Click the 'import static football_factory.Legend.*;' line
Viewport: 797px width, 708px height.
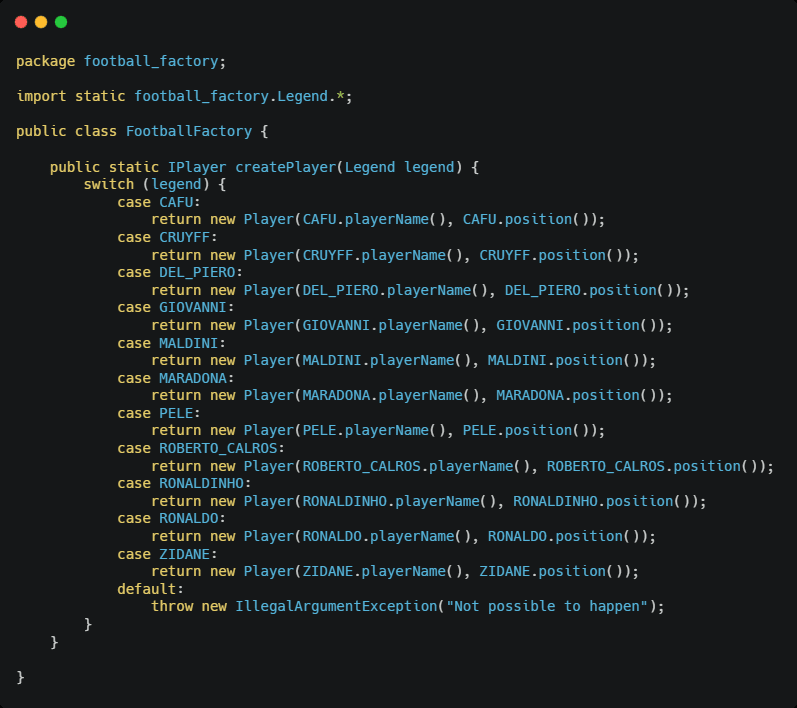click(x=184, y=97)
